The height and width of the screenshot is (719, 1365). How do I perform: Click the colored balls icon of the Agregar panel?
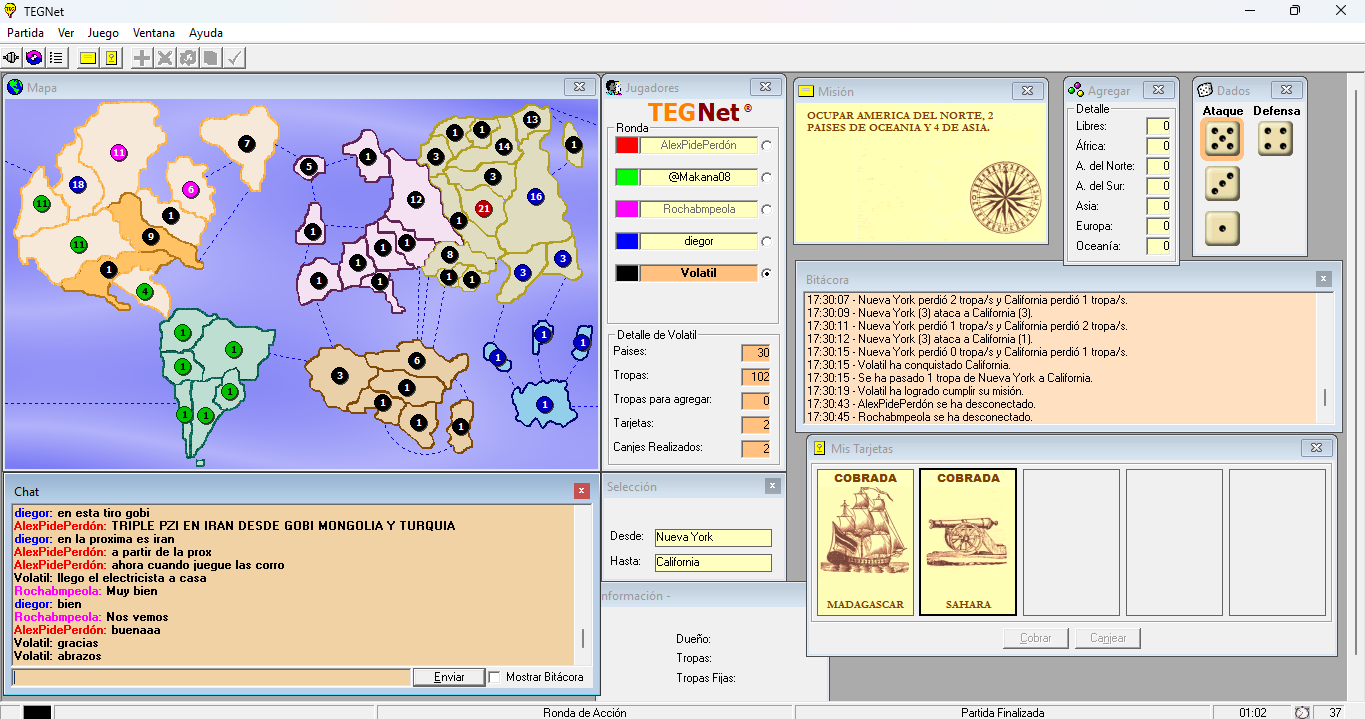click(x=1076, y=90)
